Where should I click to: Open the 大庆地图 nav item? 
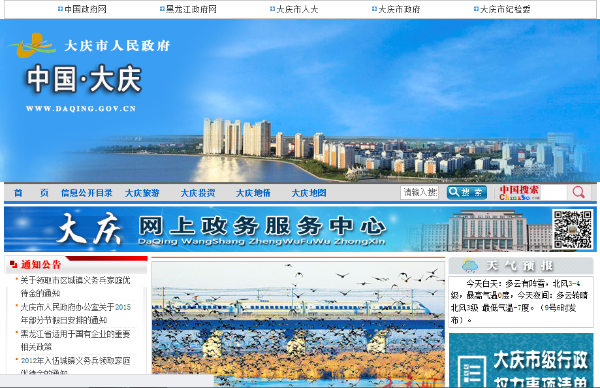[309, 193]
